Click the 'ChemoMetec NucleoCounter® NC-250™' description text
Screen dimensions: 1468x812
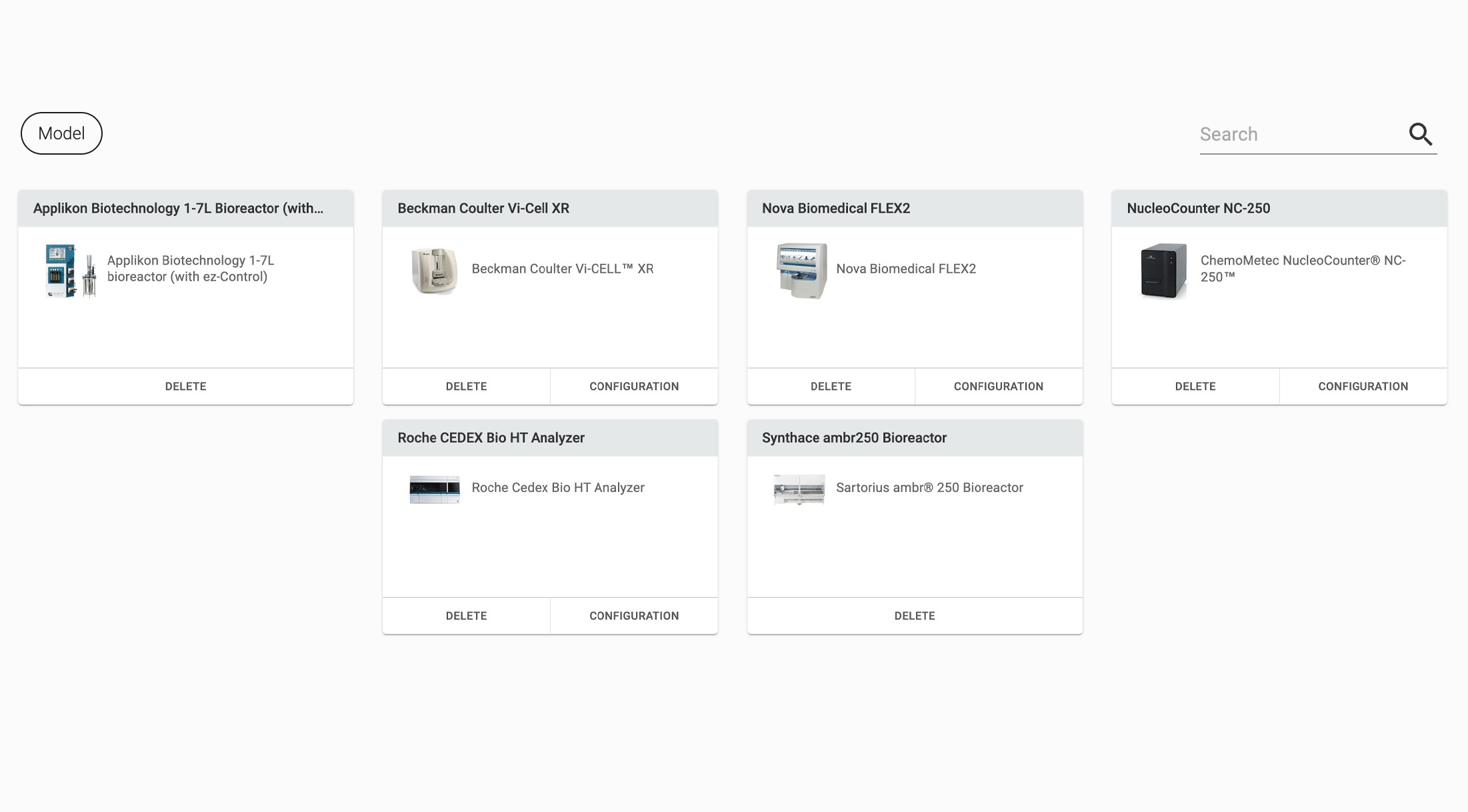tap(1303, 269)
